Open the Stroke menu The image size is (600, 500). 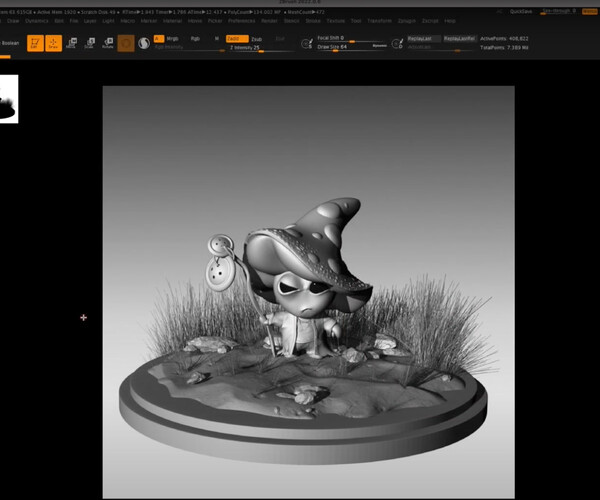pyautogui.click(x=313, y=21)
